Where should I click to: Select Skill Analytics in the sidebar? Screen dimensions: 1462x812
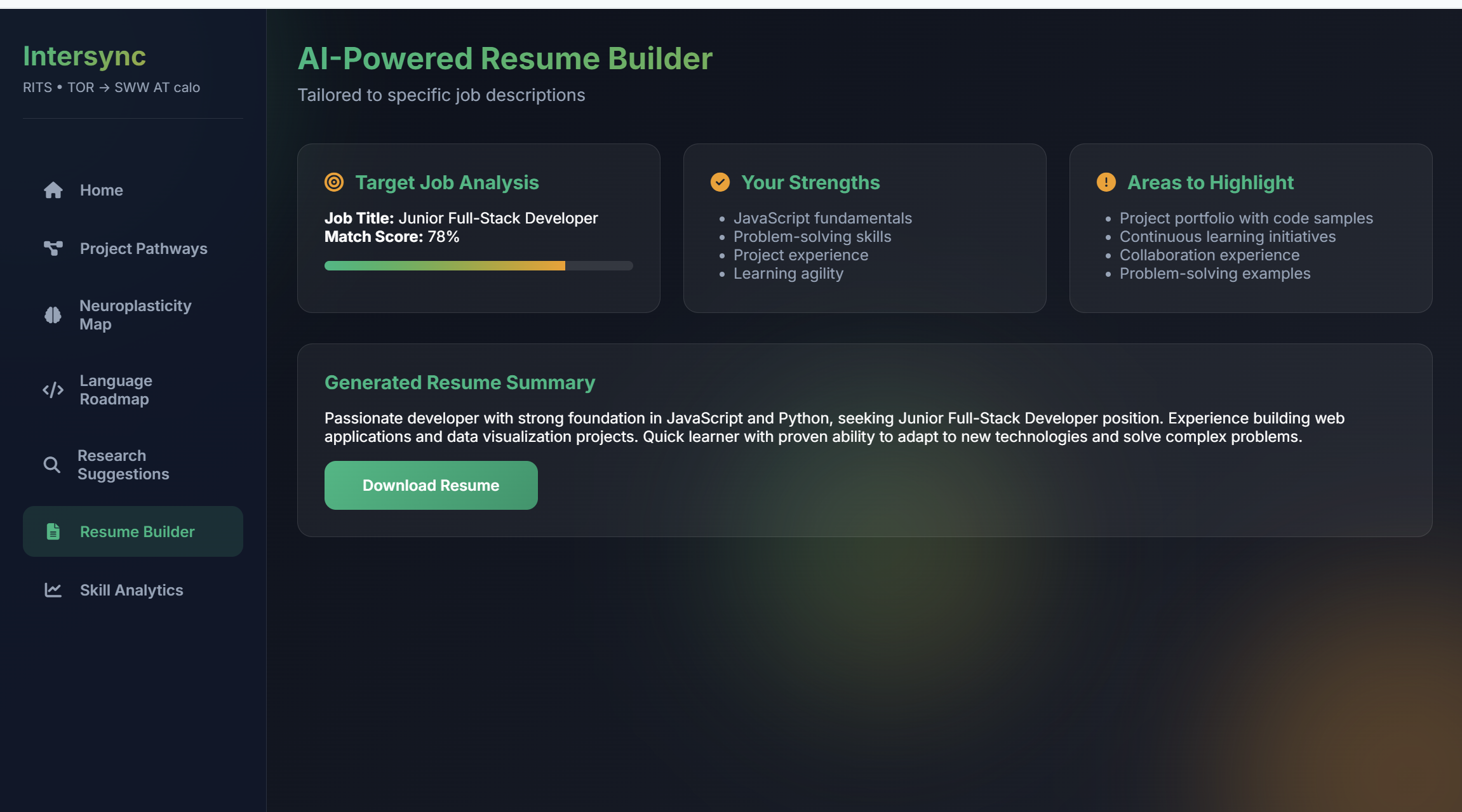[131, 590]
